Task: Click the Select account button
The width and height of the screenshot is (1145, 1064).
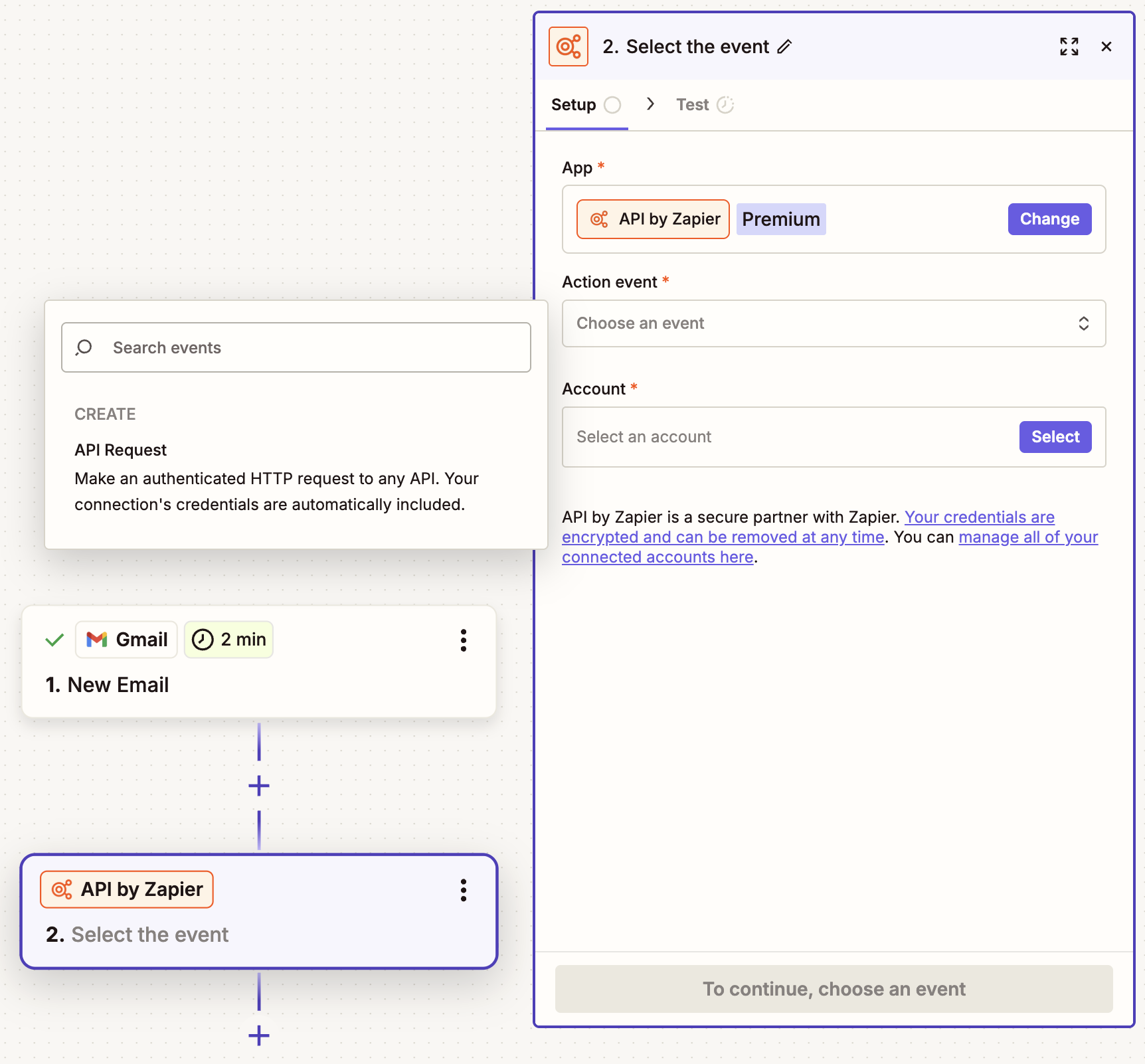Action: pos(1055,437)
